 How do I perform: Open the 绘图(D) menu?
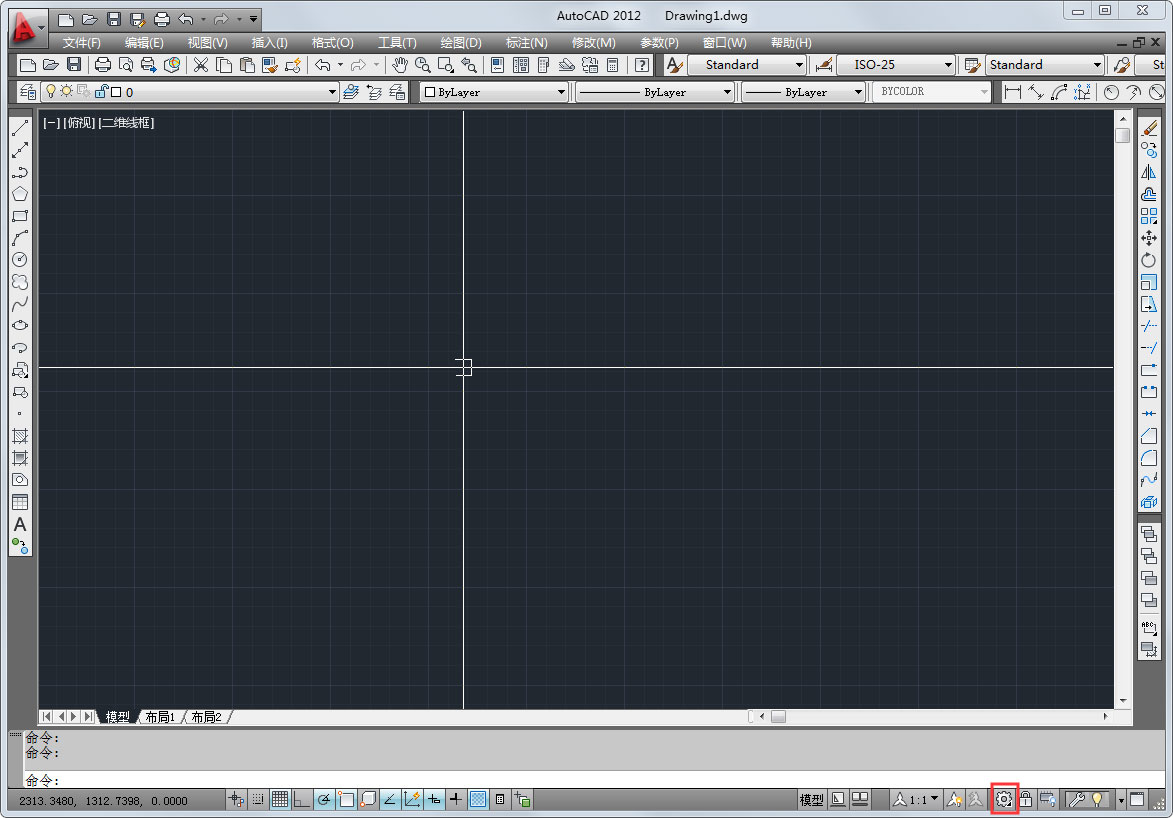pyautogui.click(x=461, y=42)
